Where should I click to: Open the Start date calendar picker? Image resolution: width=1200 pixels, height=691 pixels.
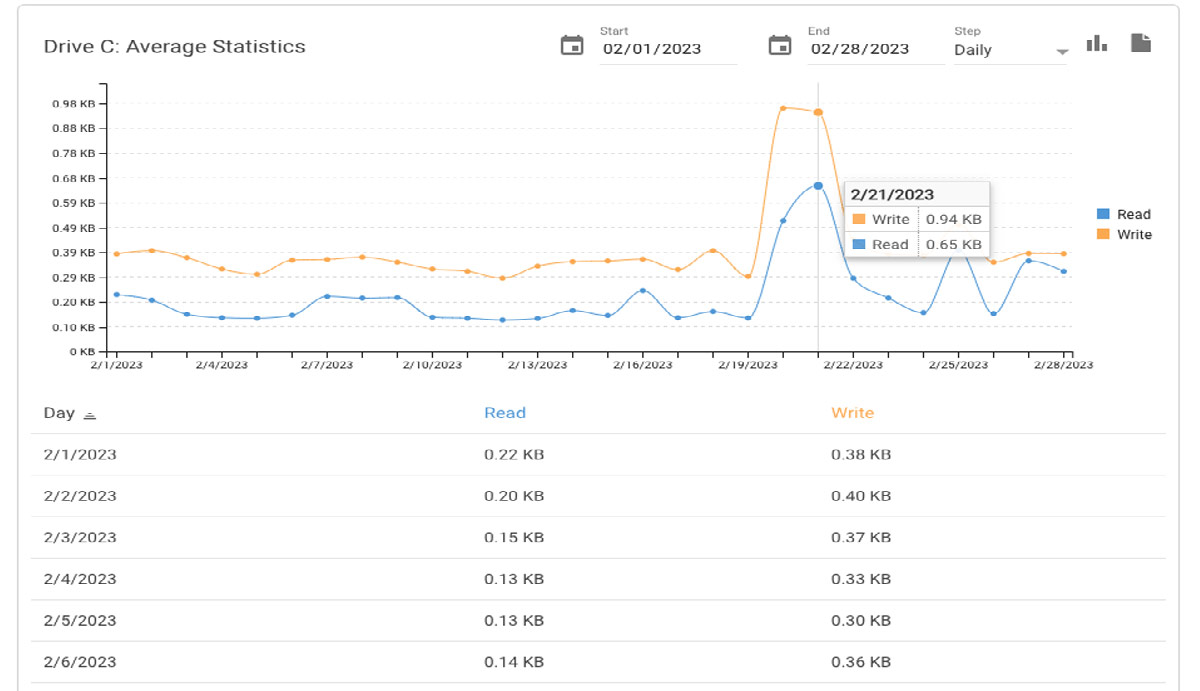click(x=572, y=44)
